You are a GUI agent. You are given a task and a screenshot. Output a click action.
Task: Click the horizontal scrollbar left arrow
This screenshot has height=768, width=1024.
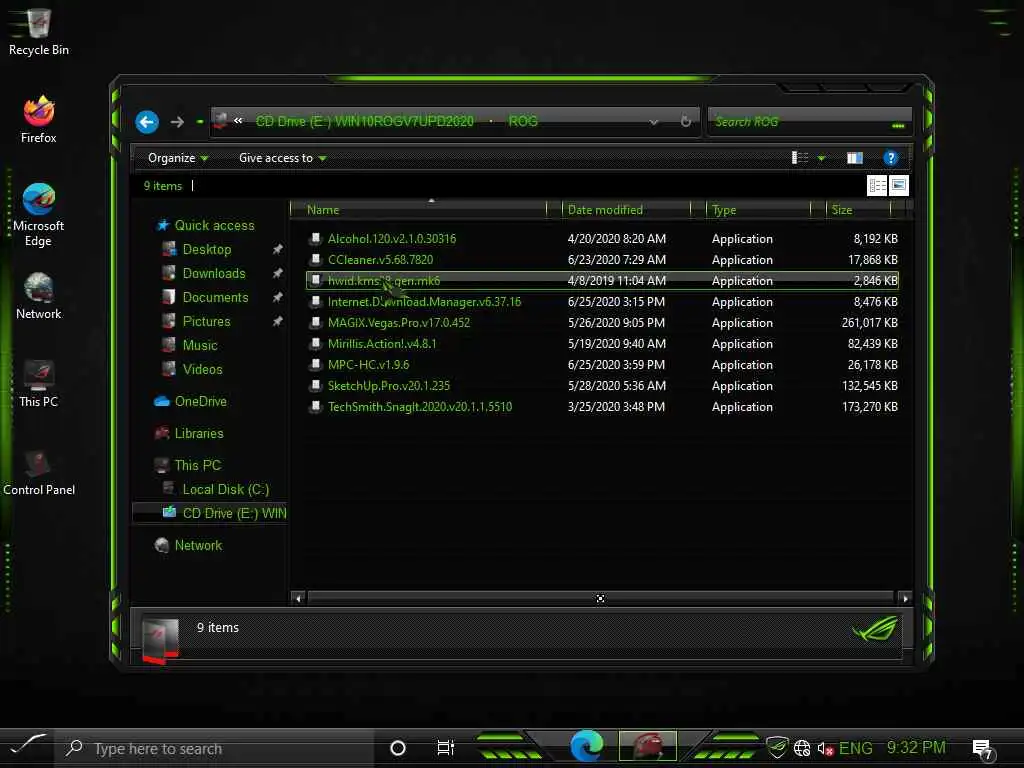tap(298, 598)
